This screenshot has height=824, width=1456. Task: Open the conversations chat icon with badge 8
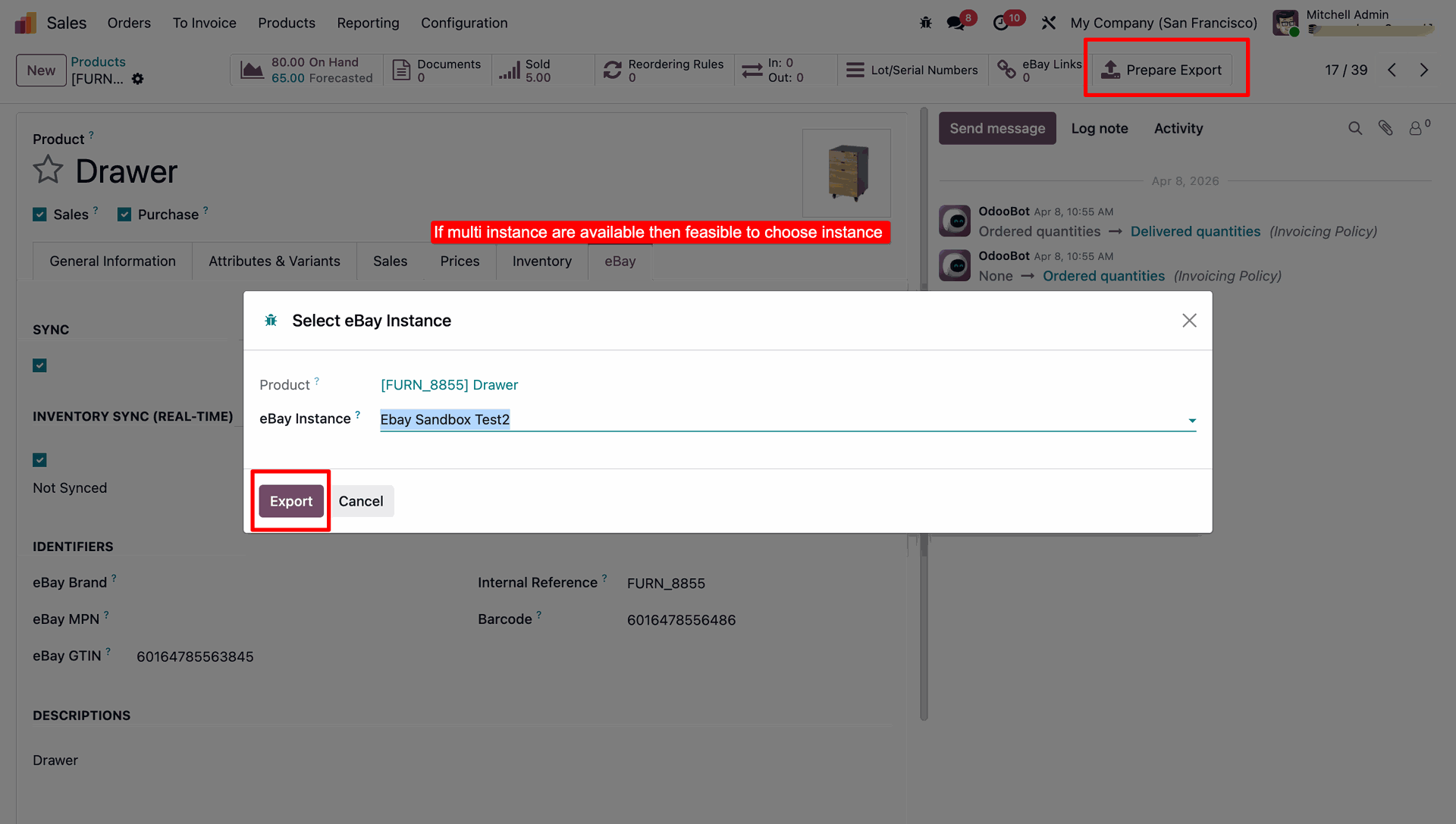pos(956,23)
